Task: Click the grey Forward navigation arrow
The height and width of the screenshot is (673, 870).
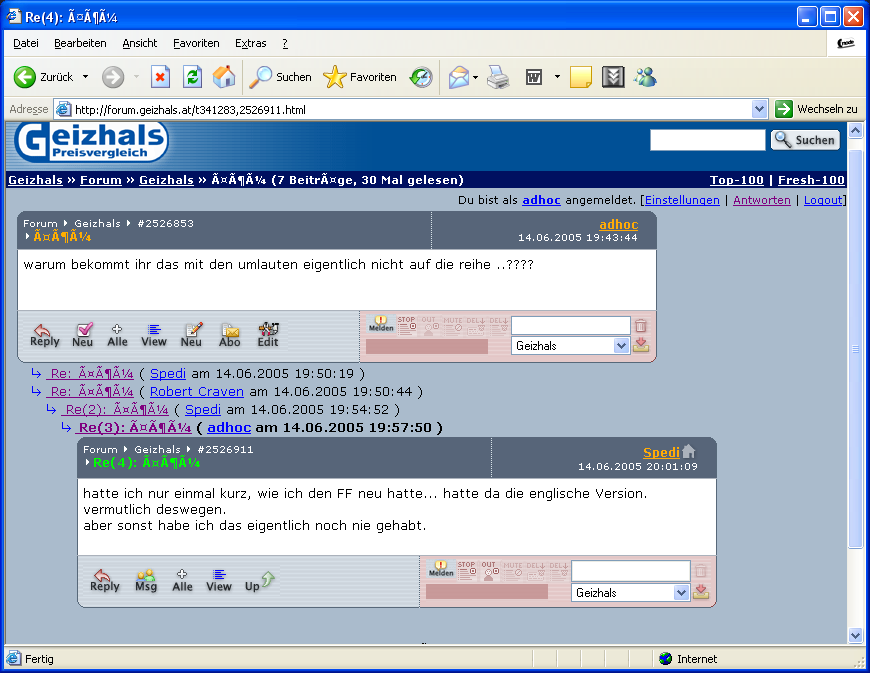Action: (113, 77)
